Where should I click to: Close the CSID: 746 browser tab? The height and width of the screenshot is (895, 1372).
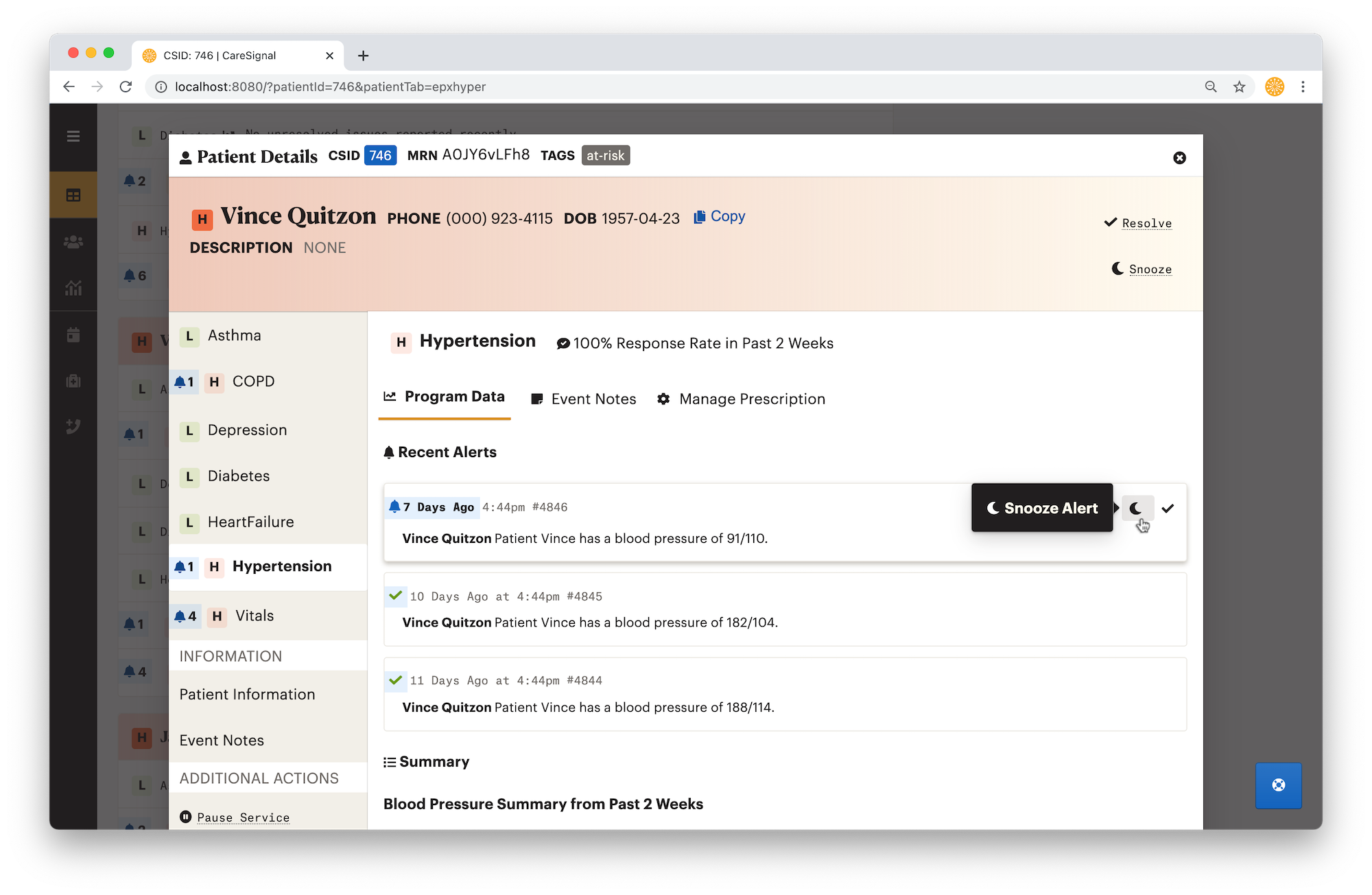(x=329, y=56)
